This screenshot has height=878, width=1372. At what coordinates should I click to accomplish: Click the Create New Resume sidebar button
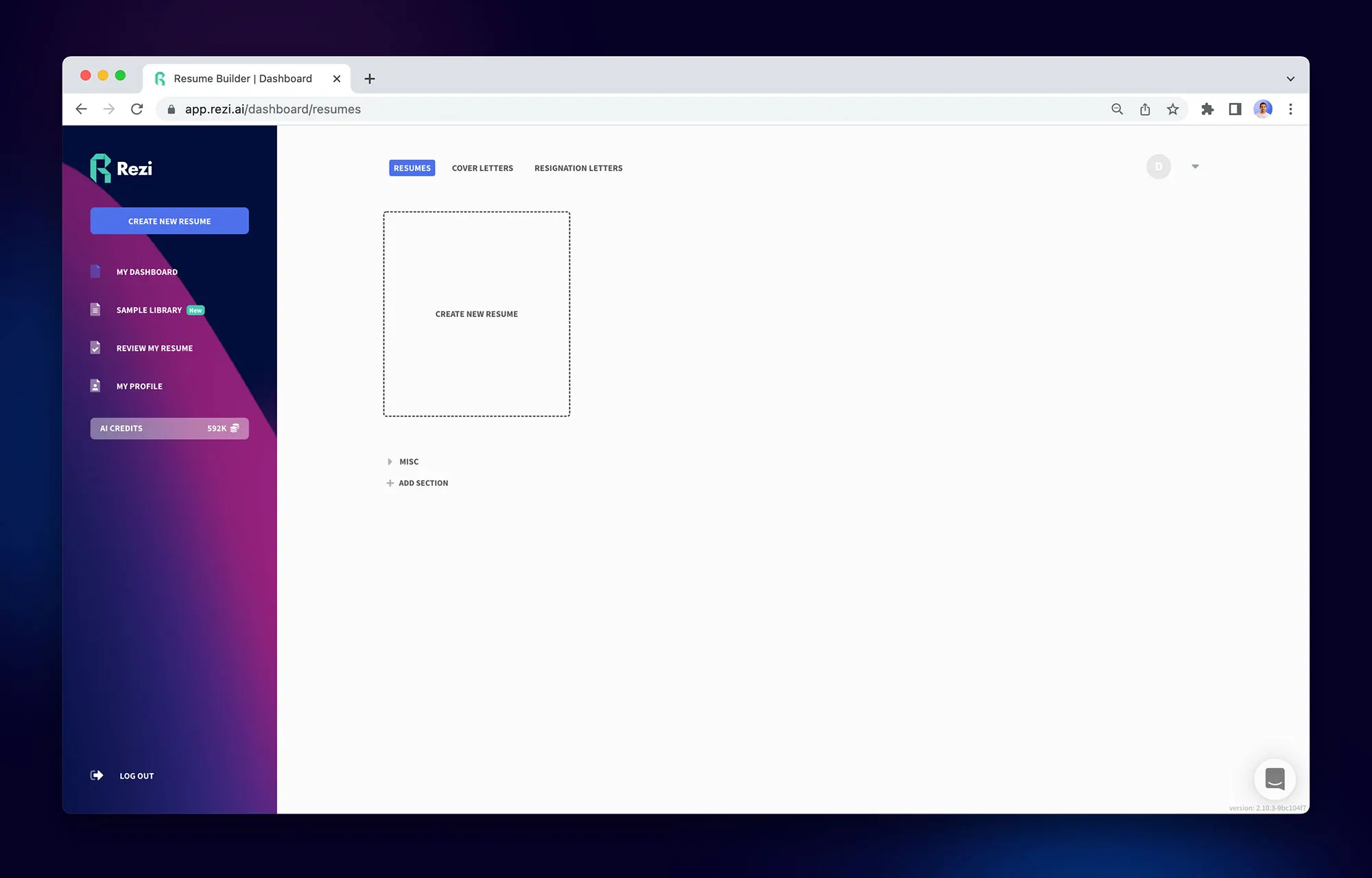click(169, 220)
